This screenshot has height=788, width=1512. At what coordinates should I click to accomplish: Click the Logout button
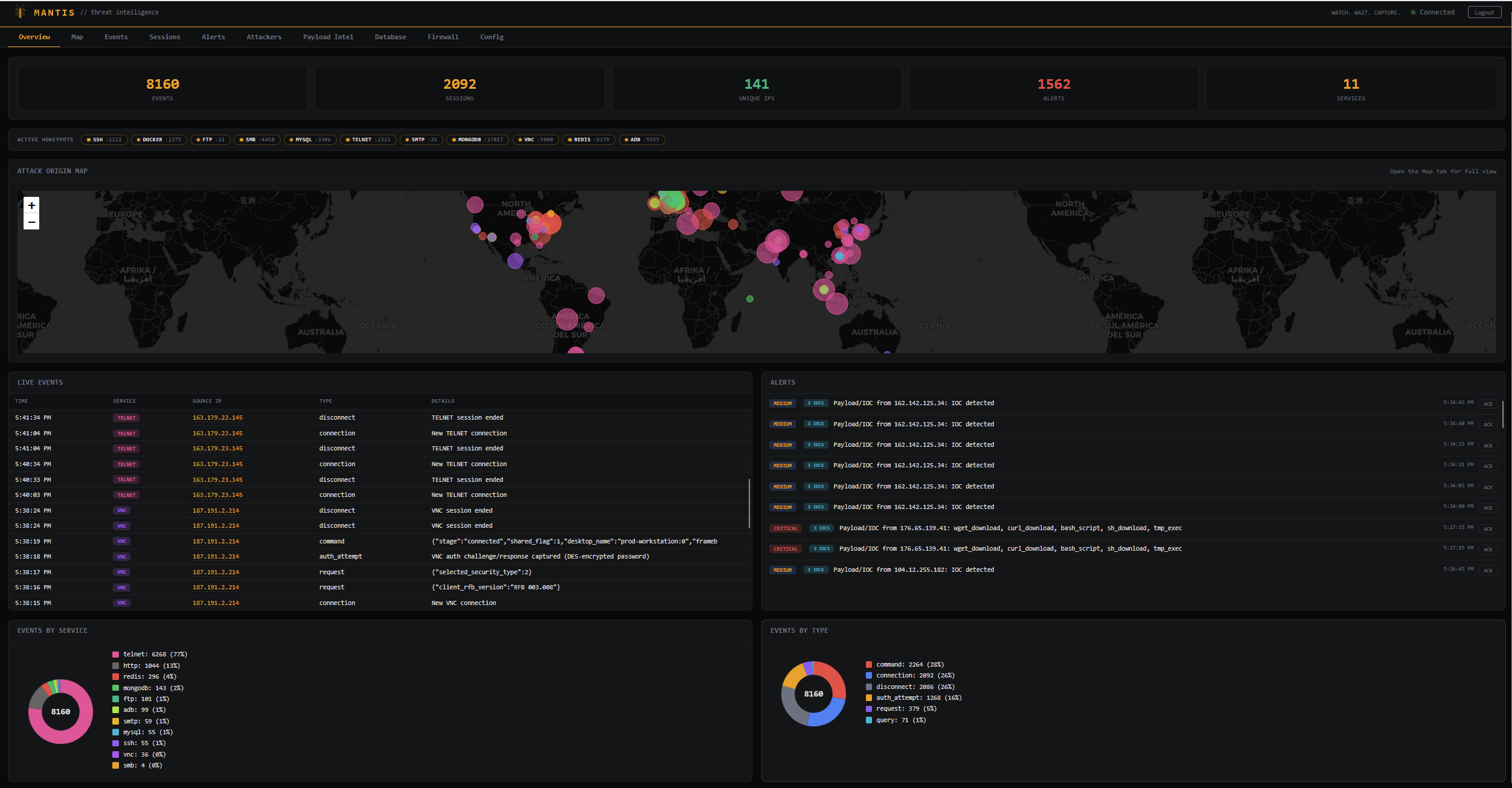pos(1484,11)
